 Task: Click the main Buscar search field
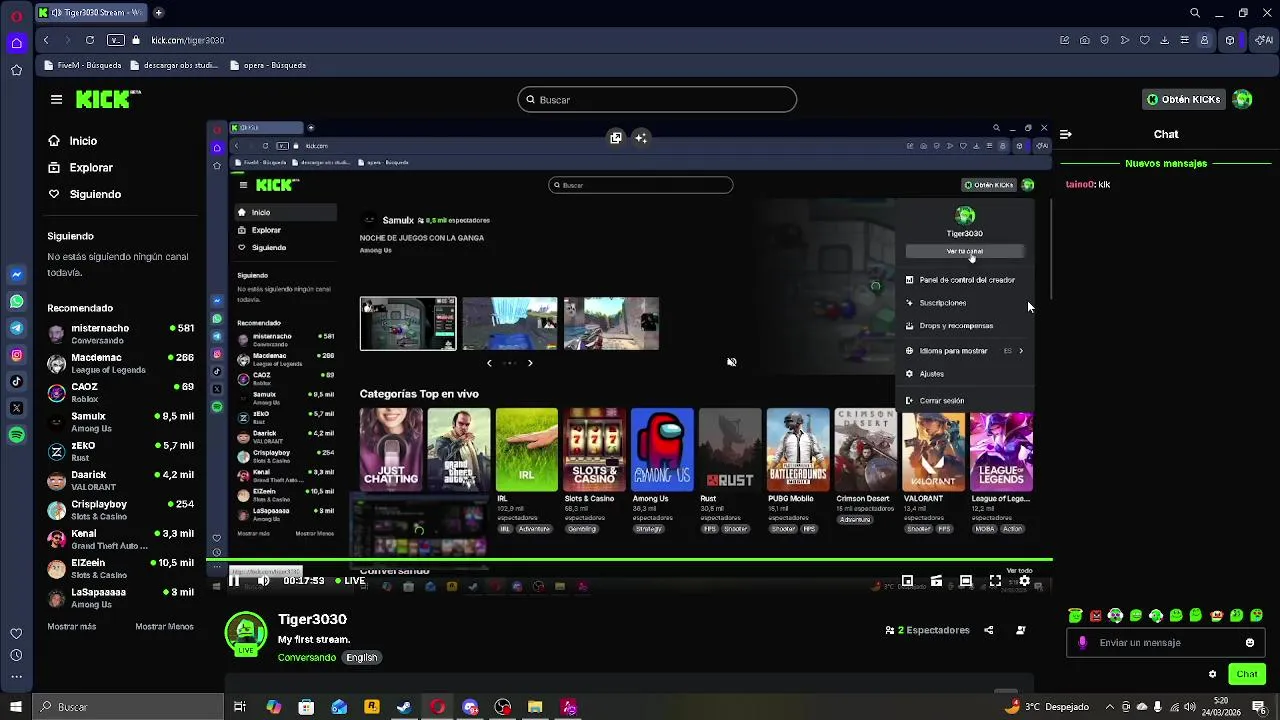657,100
